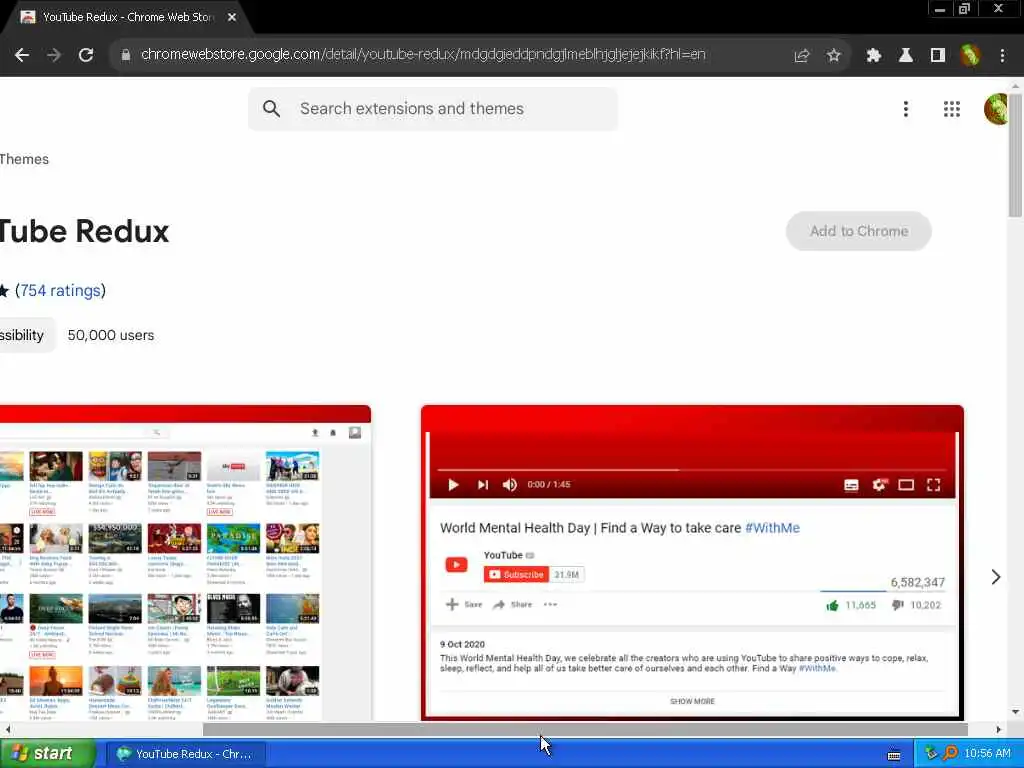Click the video progress bar in screenshot
The image size is (1024, 768).
pos(692,470)
